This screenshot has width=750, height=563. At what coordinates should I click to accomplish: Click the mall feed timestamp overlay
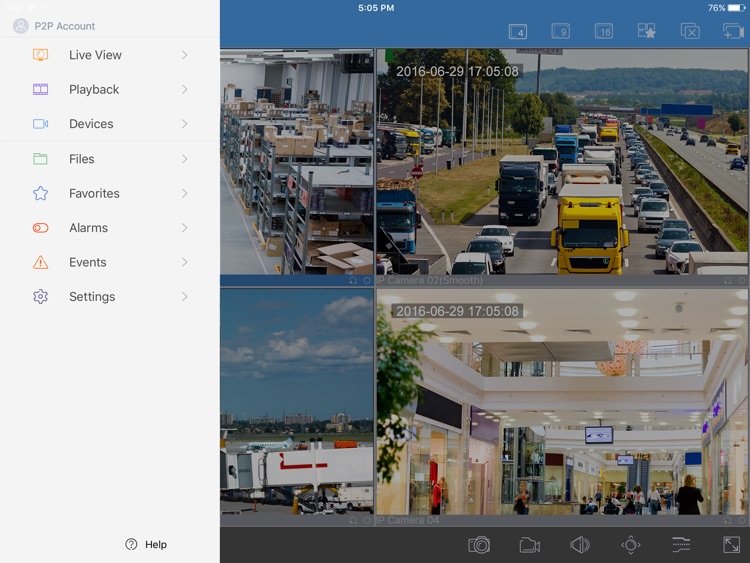pyautogui.click(x=457, y=311)
